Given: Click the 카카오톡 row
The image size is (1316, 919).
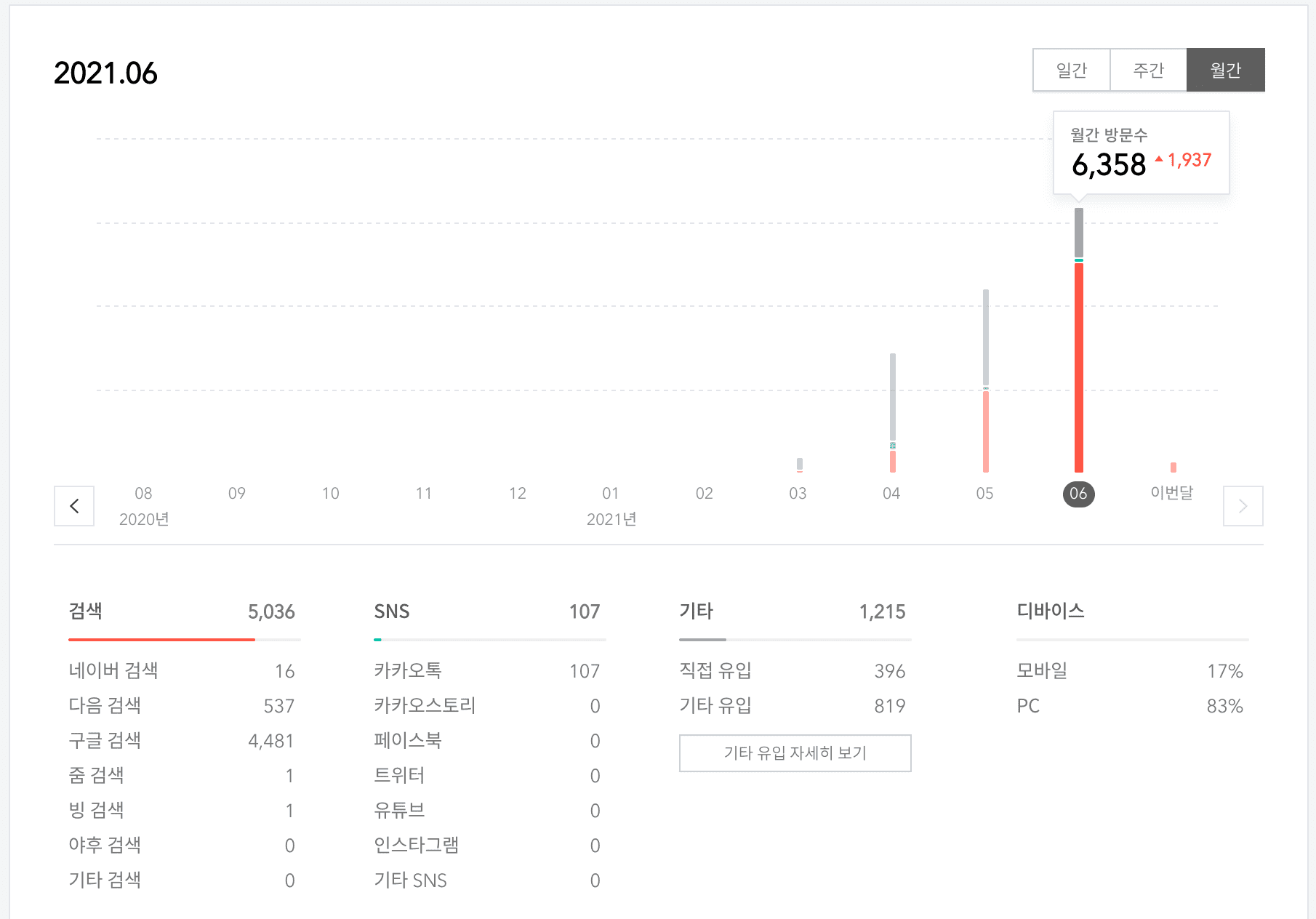Looking at the screenshot, I should coord(487,670).
